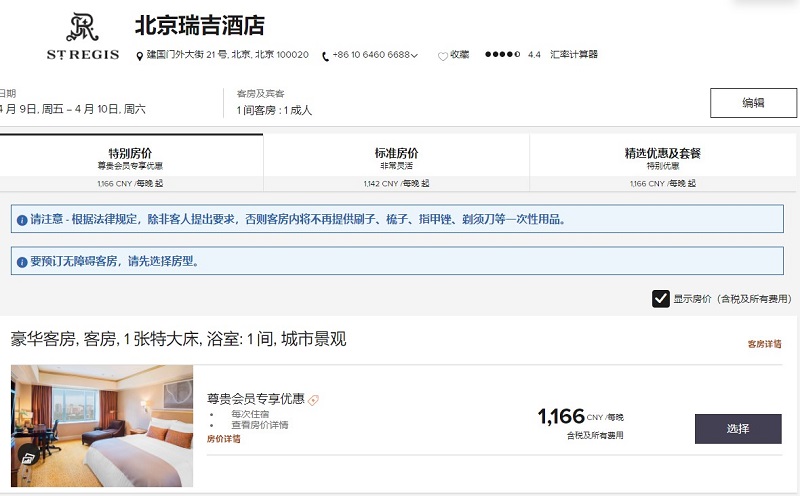Expand the phone number dropdown chevron
Screen dimensions: 800x496
(x=414, y=55)
